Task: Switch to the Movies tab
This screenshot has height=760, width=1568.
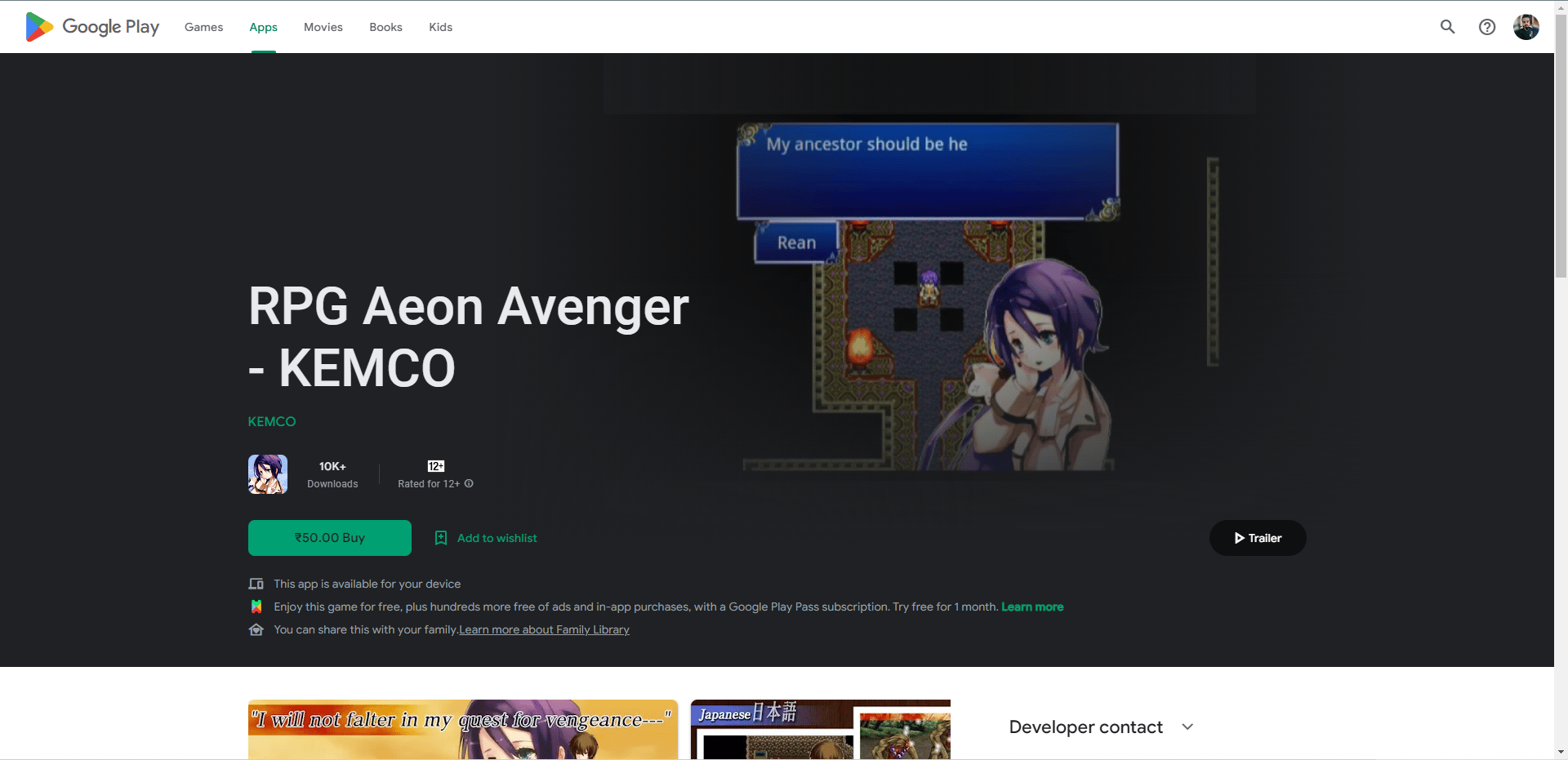Action: [x=323, y=27]
